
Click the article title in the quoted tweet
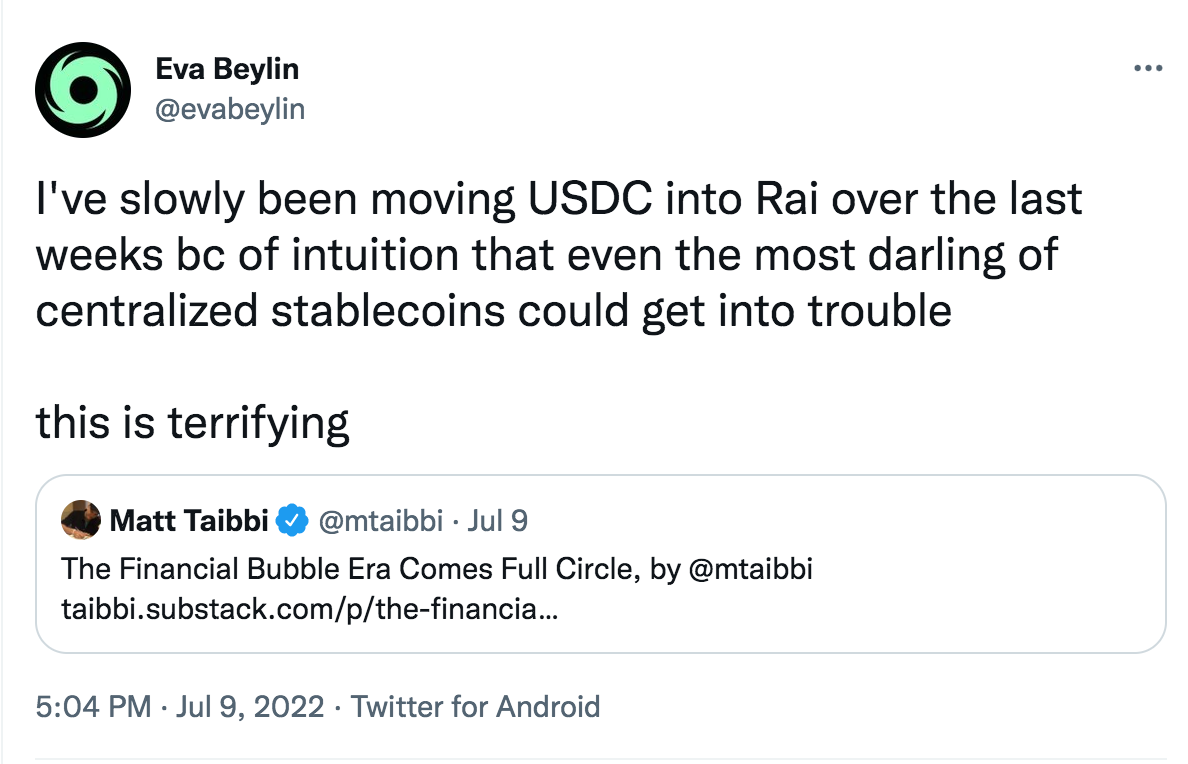pyautogui.click(x=437, y=568)
